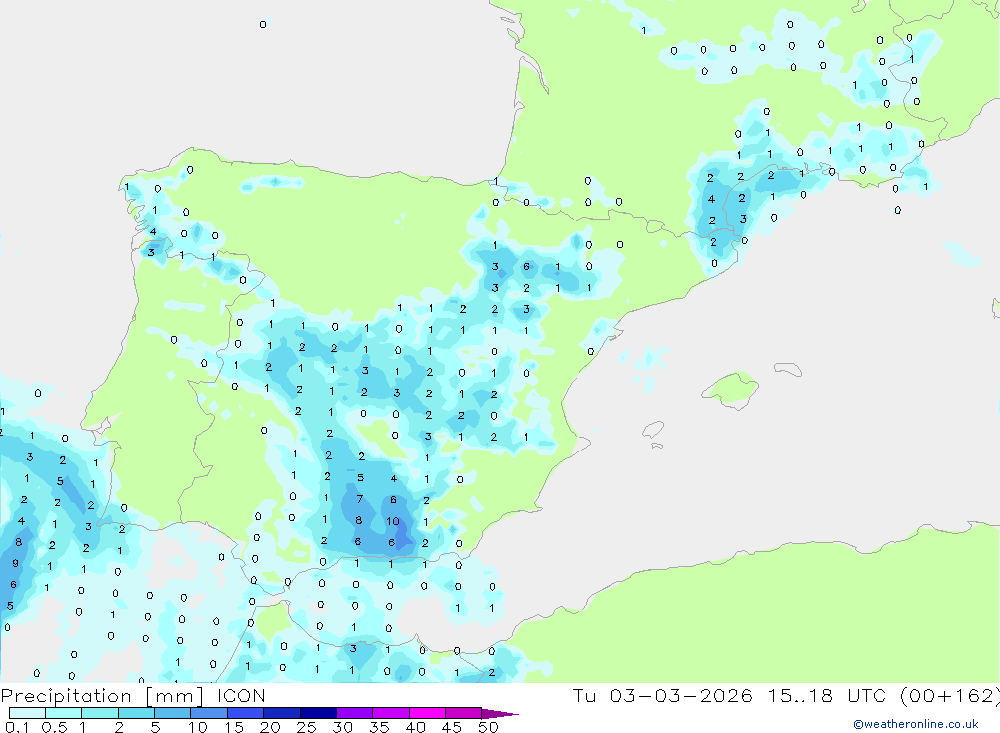1000x733 pixels.
Task: Choose the 25–30 mm navy legend swatch
Action: [318, 713]
